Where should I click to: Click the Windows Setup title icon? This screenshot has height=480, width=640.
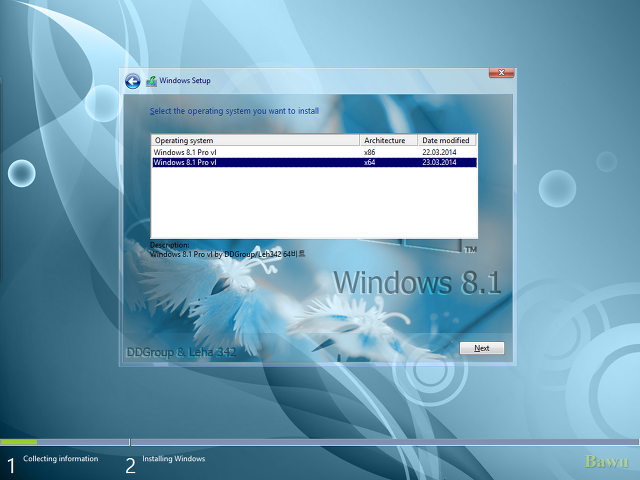tap(151, 81)
